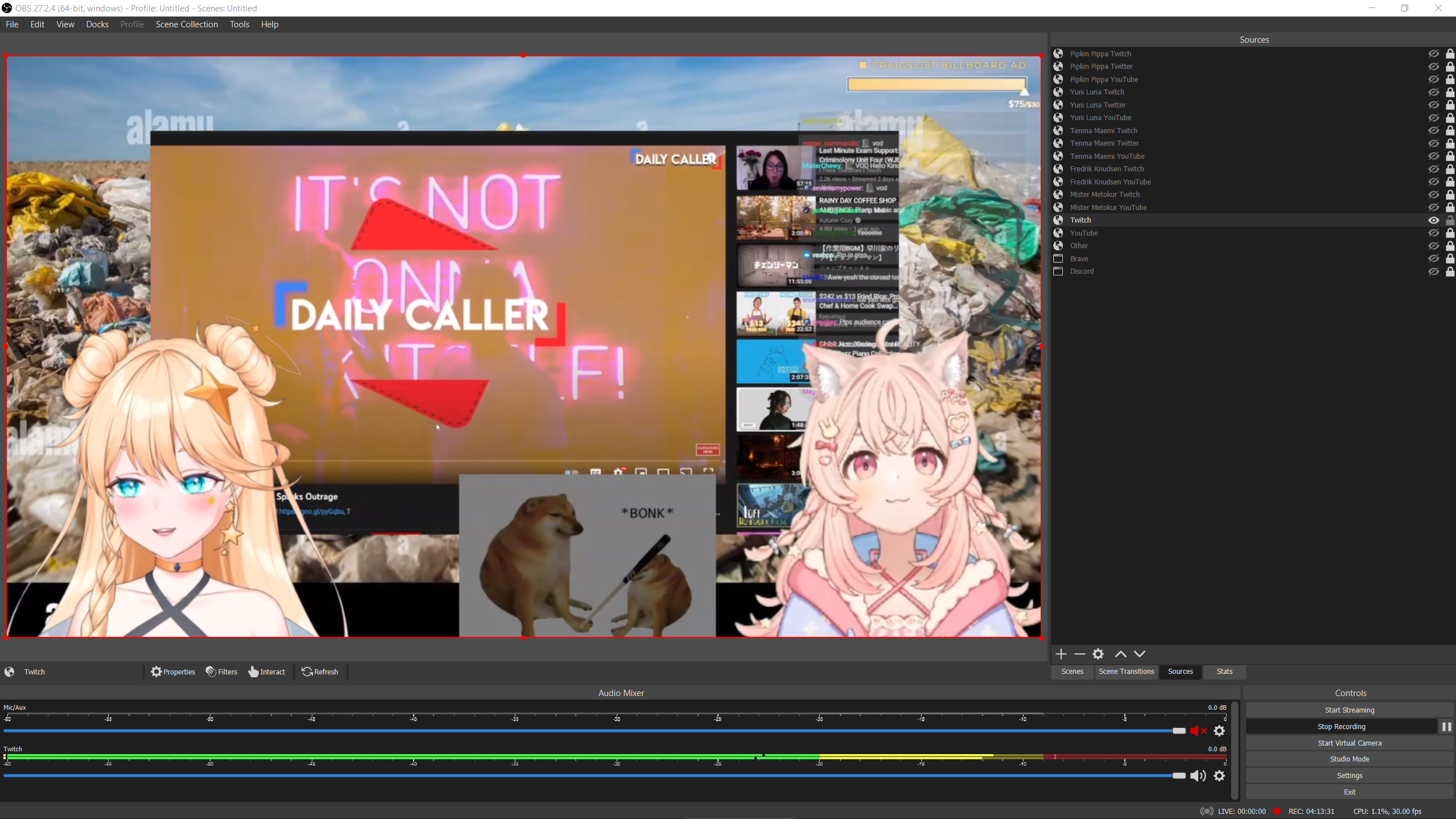
Task: Click the Stop Recording button
Action: [1341, 727]
